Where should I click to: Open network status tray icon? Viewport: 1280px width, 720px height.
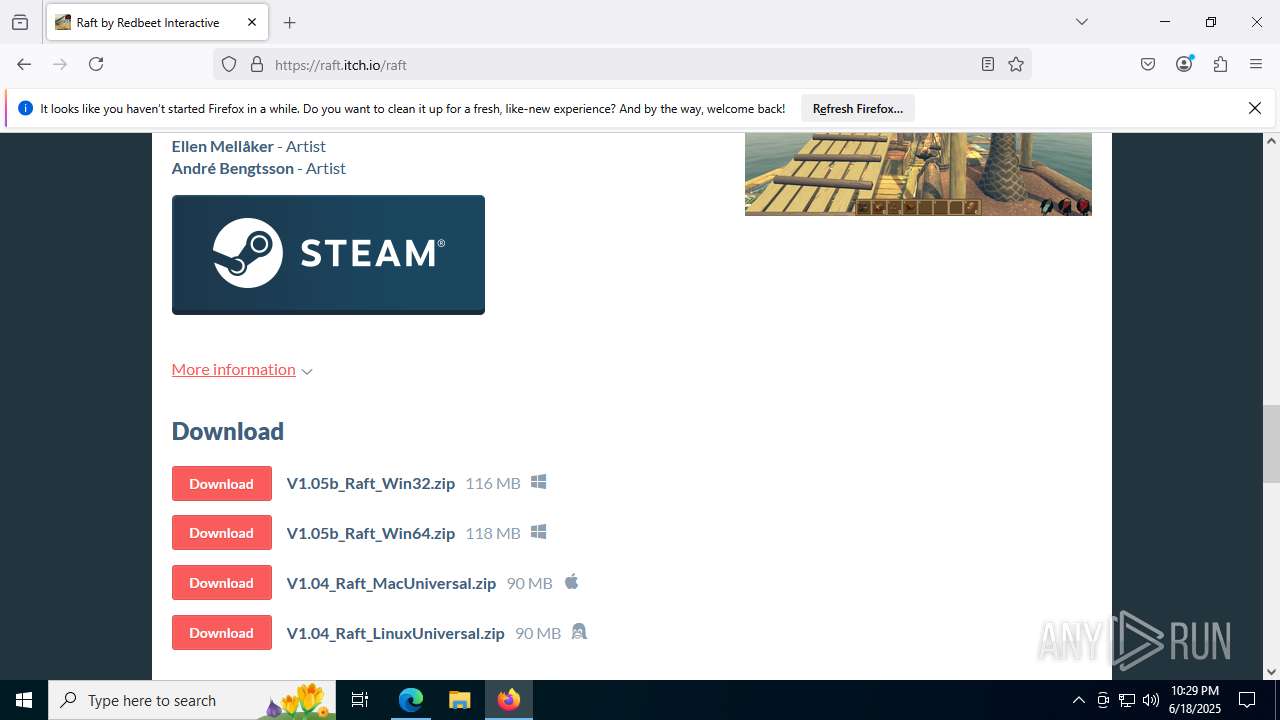1127,700
